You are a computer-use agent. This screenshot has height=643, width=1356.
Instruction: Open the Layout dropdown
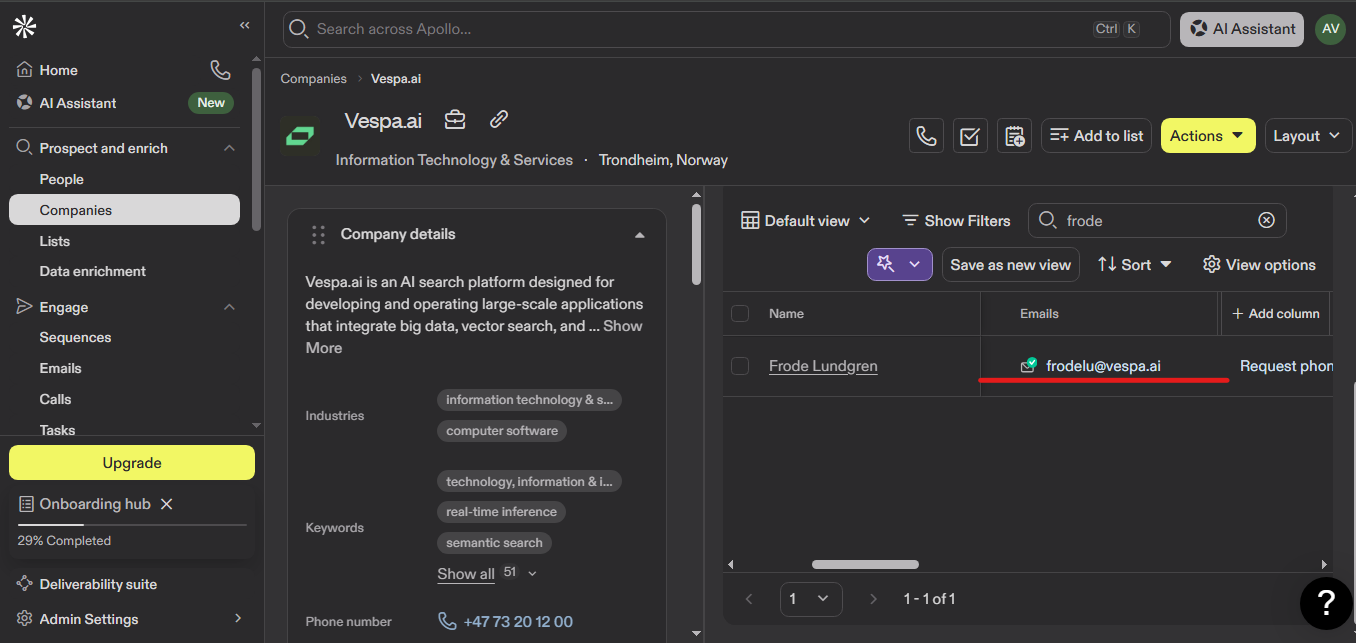coord(1308,136)
